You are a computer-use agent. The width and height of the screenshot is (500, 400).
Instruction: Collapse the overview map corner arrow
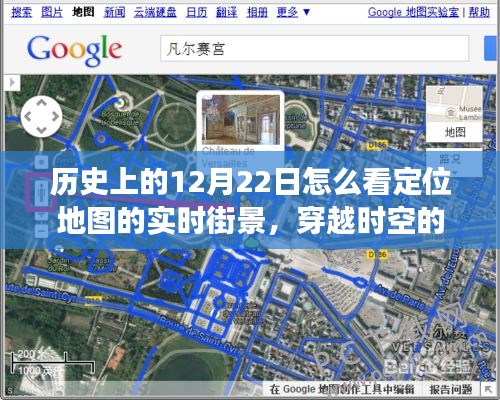pos(489,389)
